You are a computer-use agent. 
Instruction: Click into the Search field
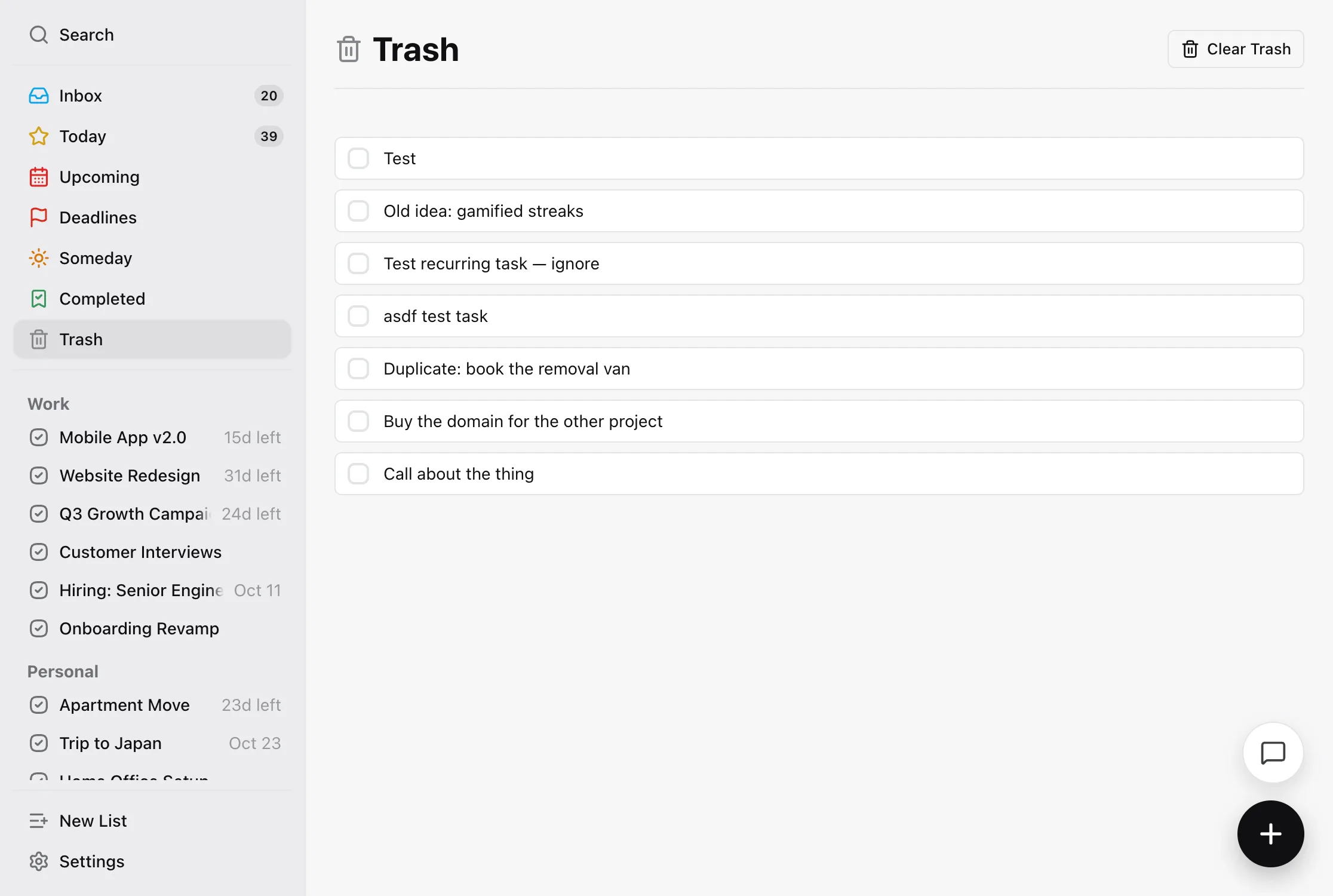152,35
